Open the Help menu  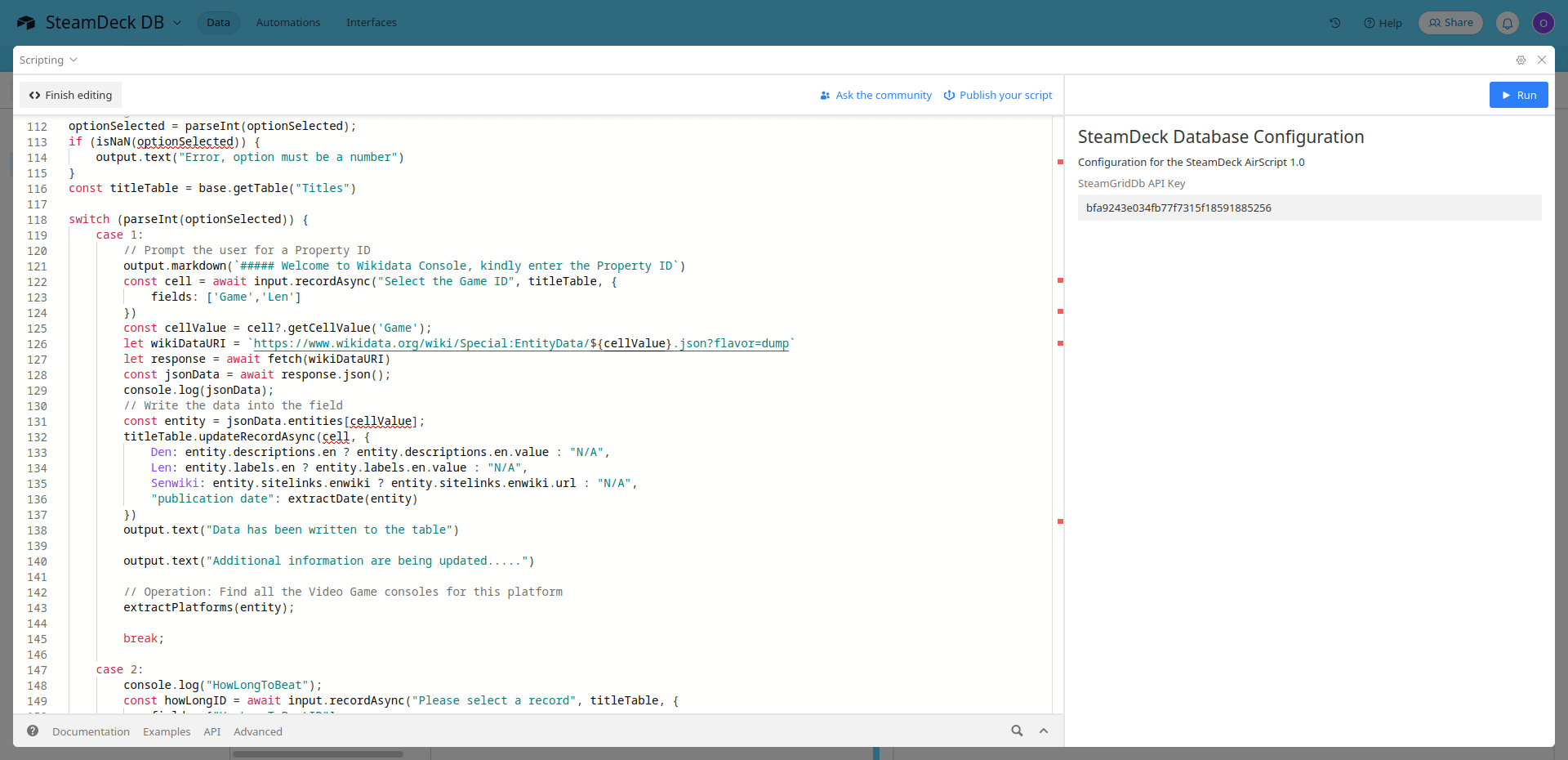click(1383, 23)
